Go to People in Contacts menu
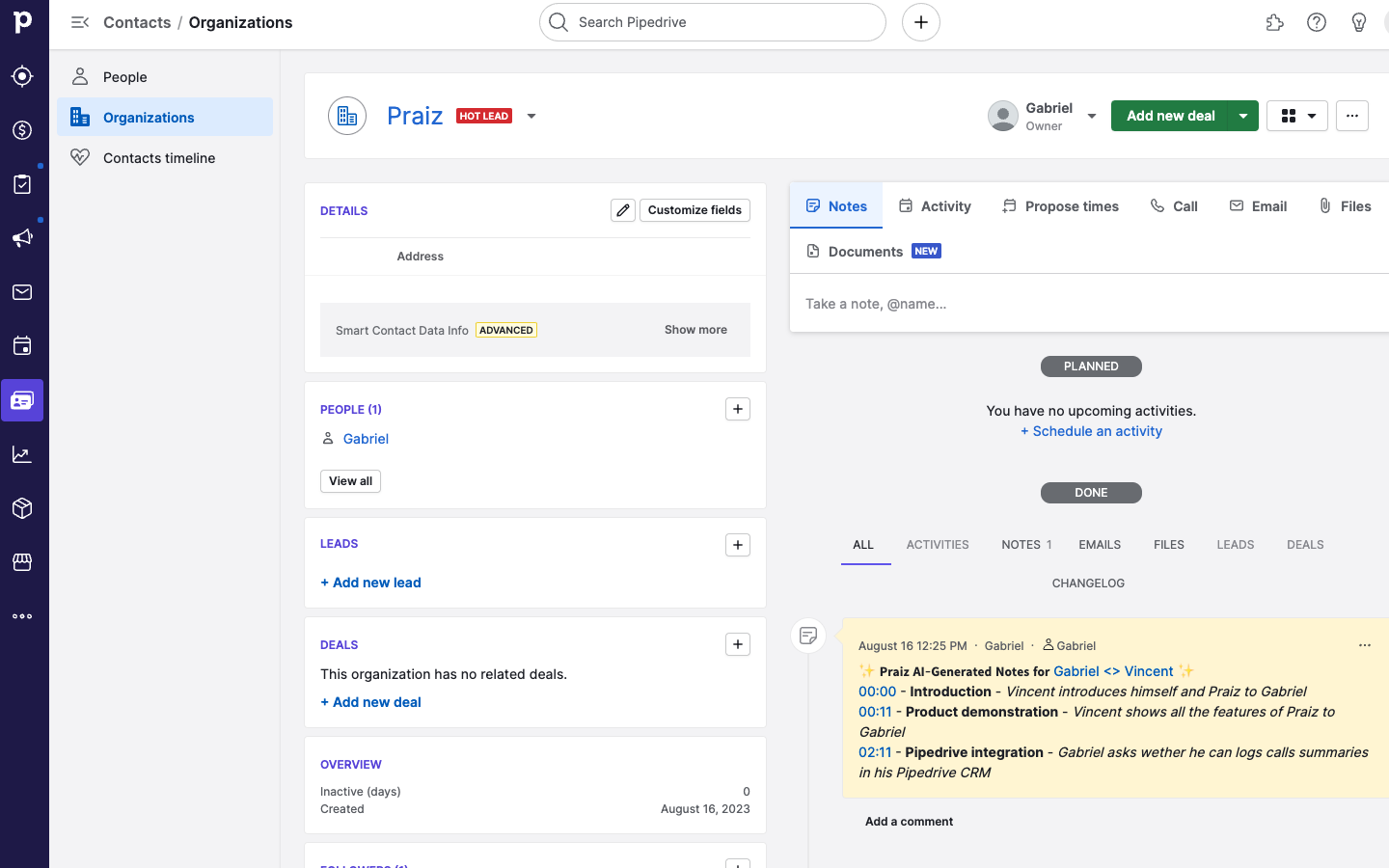Viewport: 1389px width, 868px height. (165, 77)
